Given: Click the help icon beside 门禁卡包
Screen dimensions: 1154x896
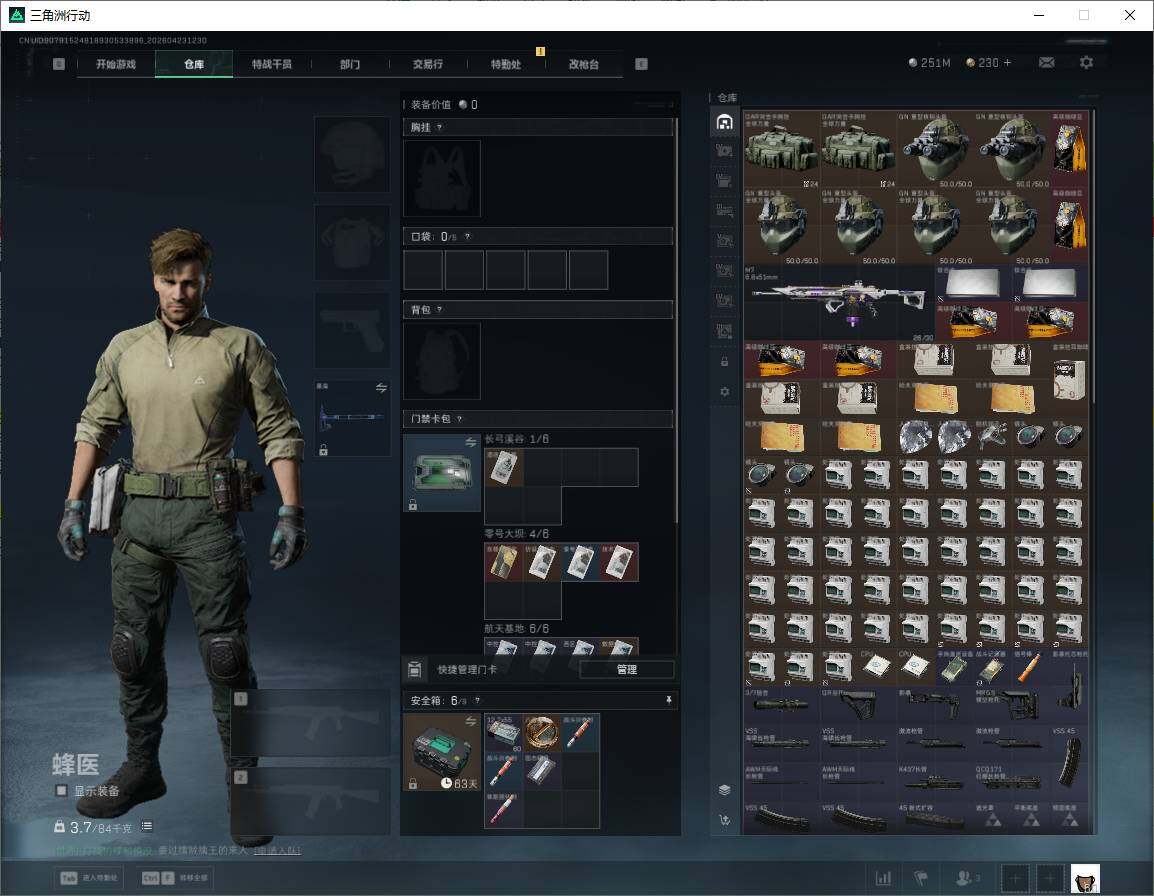Looking at the screenshot, I should point(459,419).
